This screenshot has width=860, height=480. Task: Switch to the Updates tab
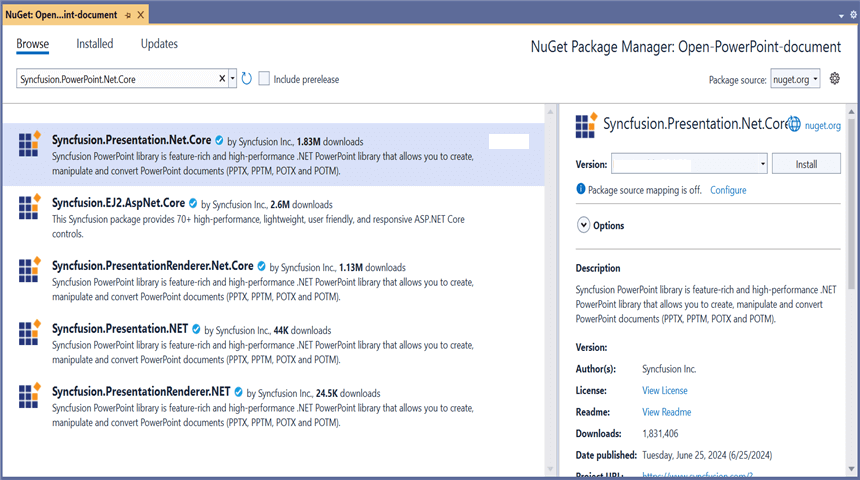tap(159, 44)
